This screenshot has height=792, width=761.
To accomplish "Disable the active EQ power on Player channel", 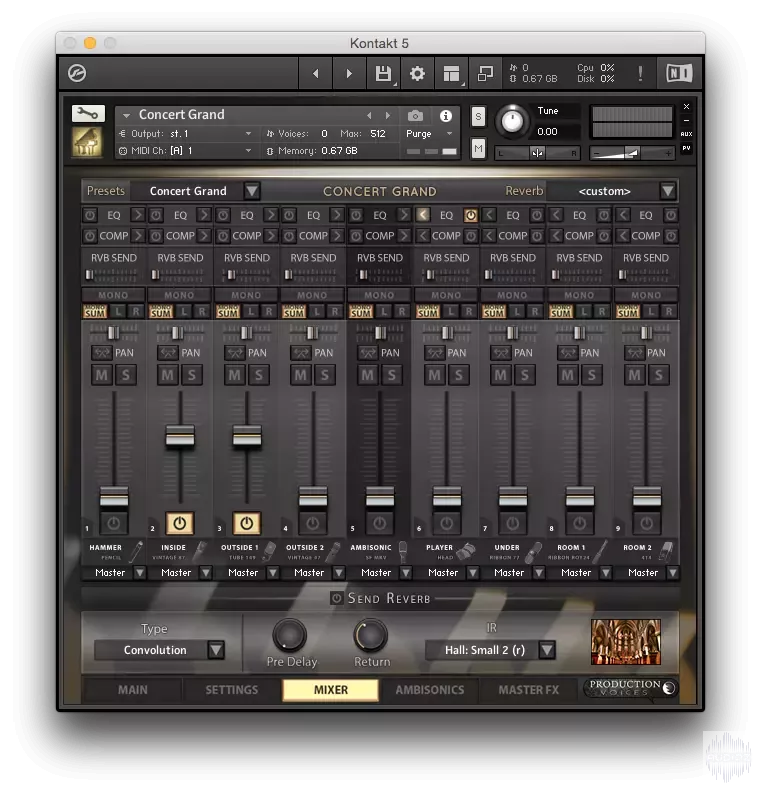I will 470,215.
